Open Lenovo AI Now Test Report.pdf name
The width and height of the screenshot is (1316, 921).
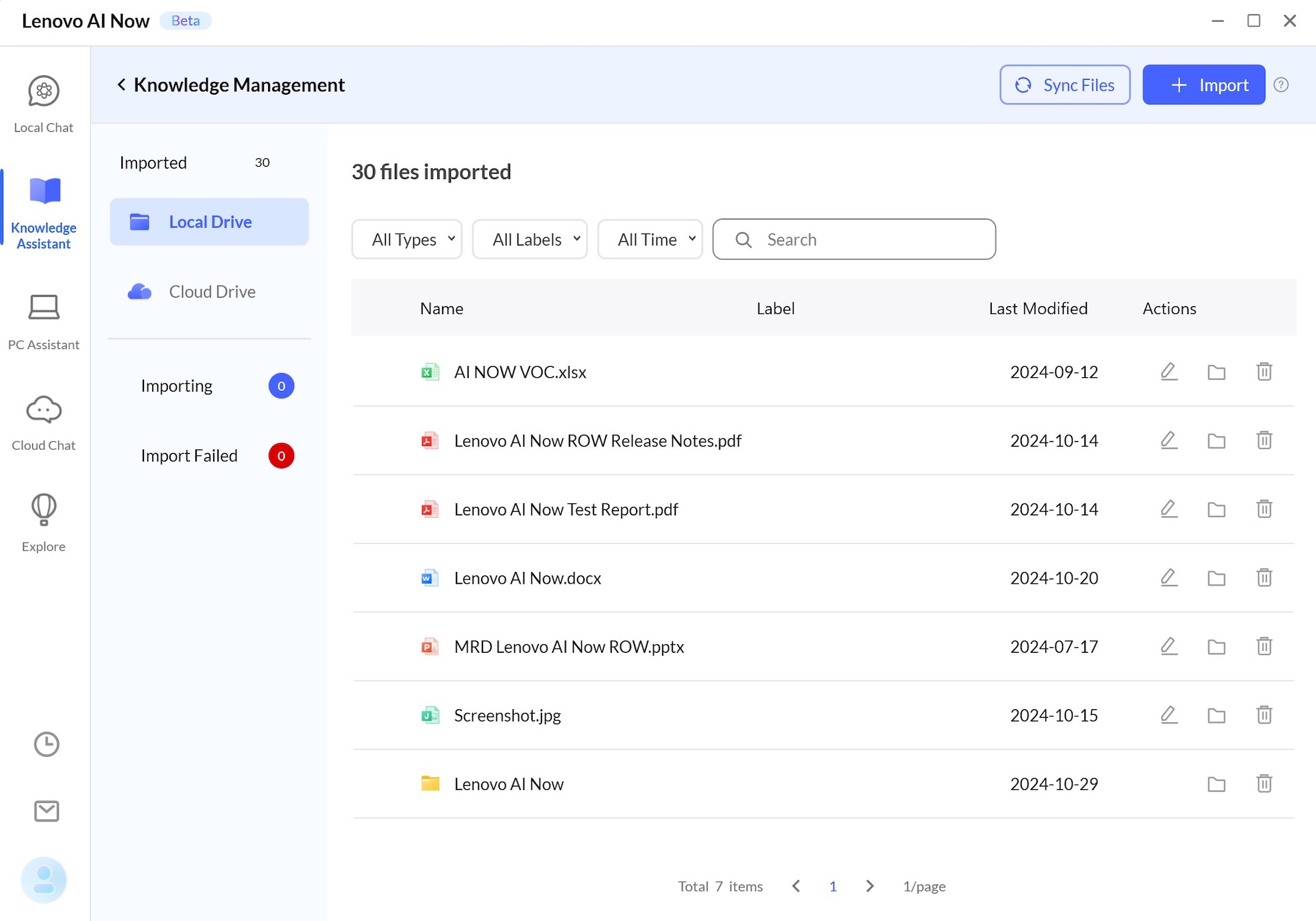tap(566, 509)
